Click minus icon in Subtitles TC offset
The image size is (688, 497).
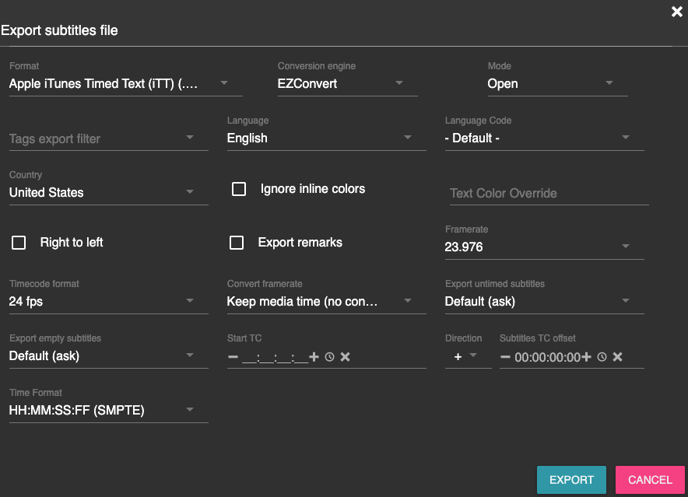tap(506, 357)
